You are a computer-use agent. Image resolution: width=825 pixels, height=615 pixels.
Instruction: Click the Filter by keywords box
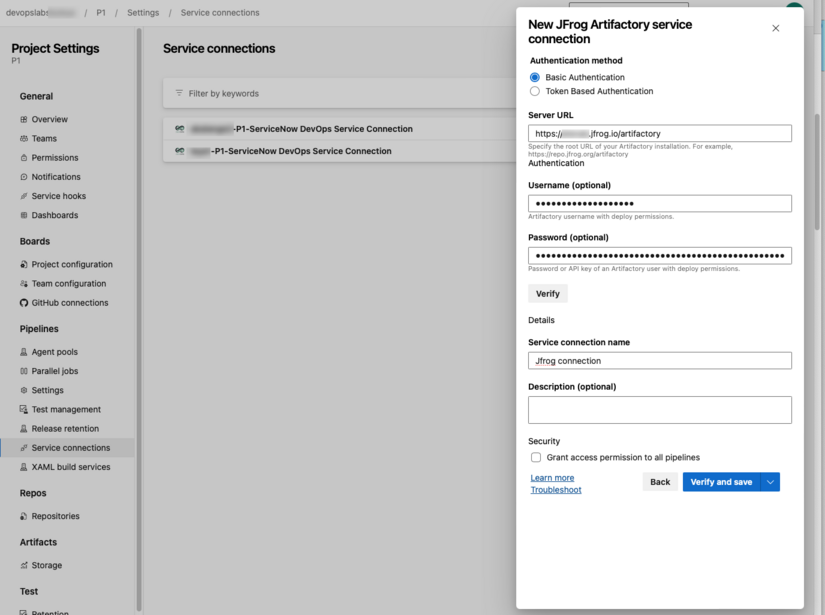coord(339,93)
